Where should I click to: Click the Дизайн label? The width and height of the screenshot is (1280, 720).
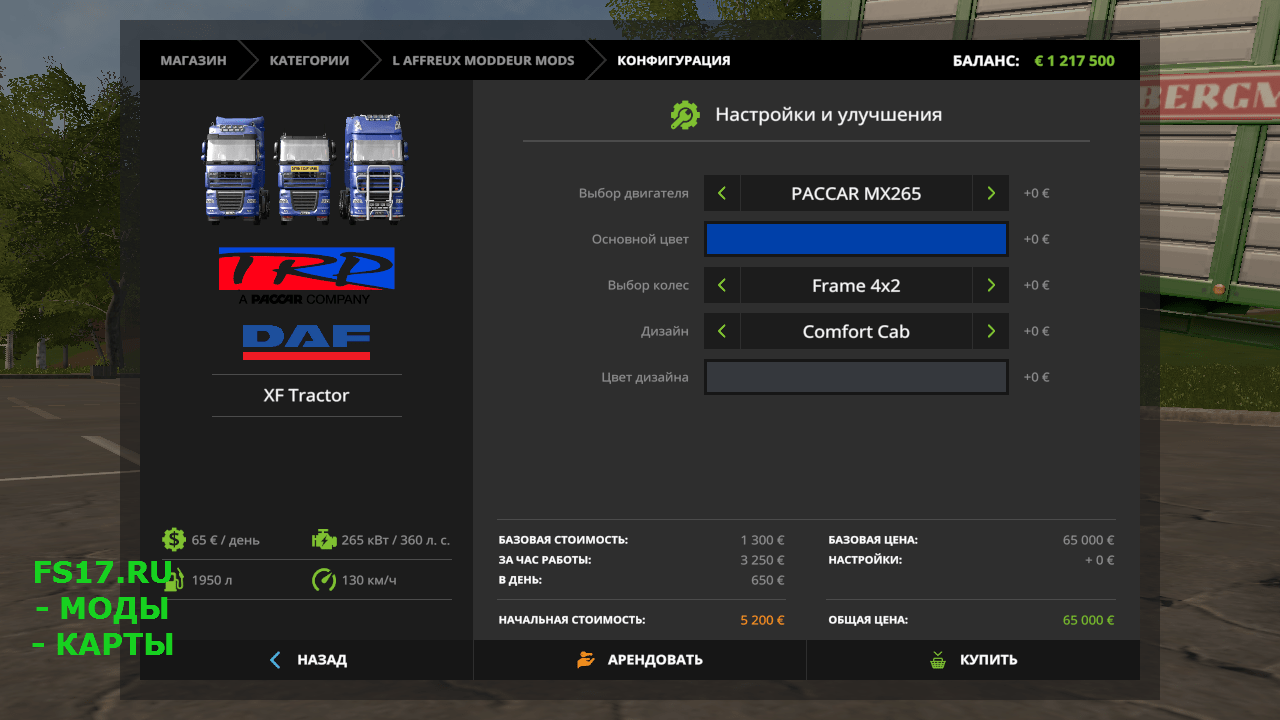point(664,331)
